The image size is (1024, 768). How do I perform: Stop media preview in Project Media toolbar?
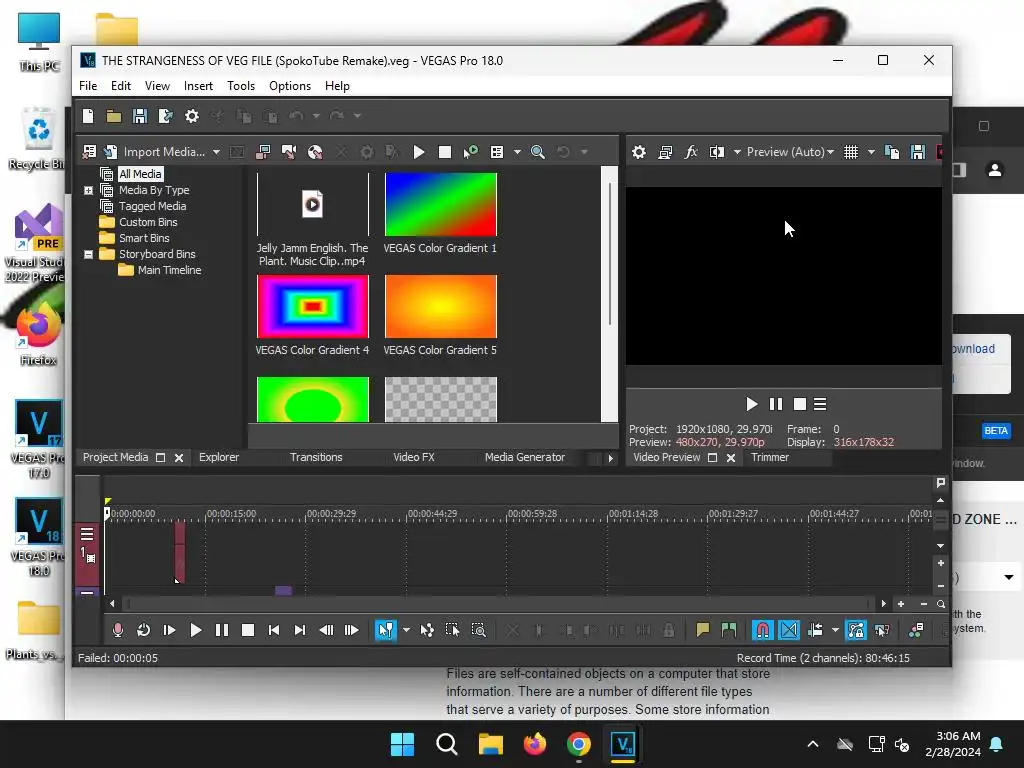tap(445, 152)
